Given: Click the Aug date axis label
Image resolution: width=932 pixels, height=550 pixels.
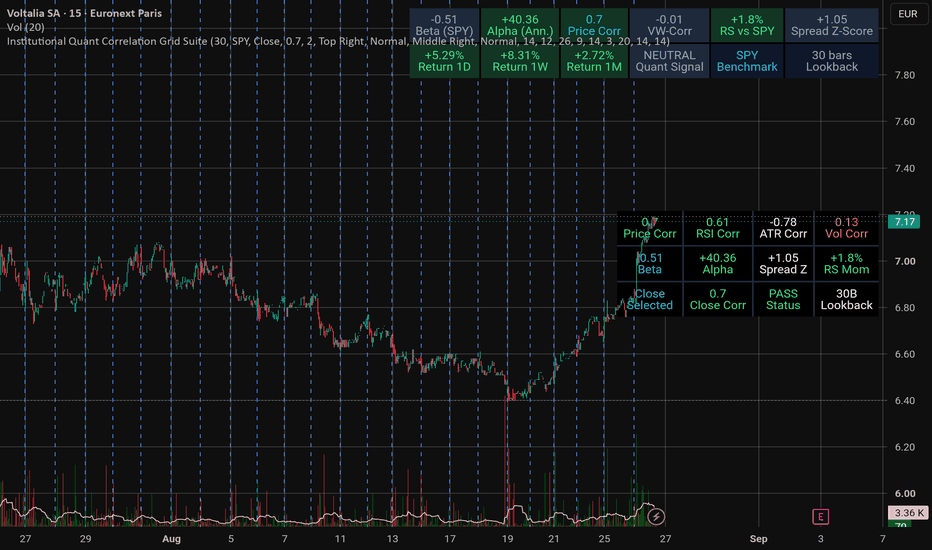Looking at the screenshot, I should [x=171, y=539].
